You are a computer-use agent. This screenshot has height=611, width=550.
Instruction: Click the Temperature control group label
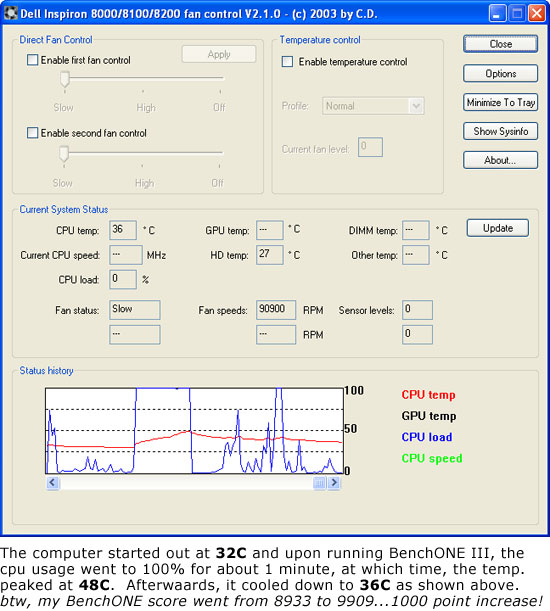[320, 40]
